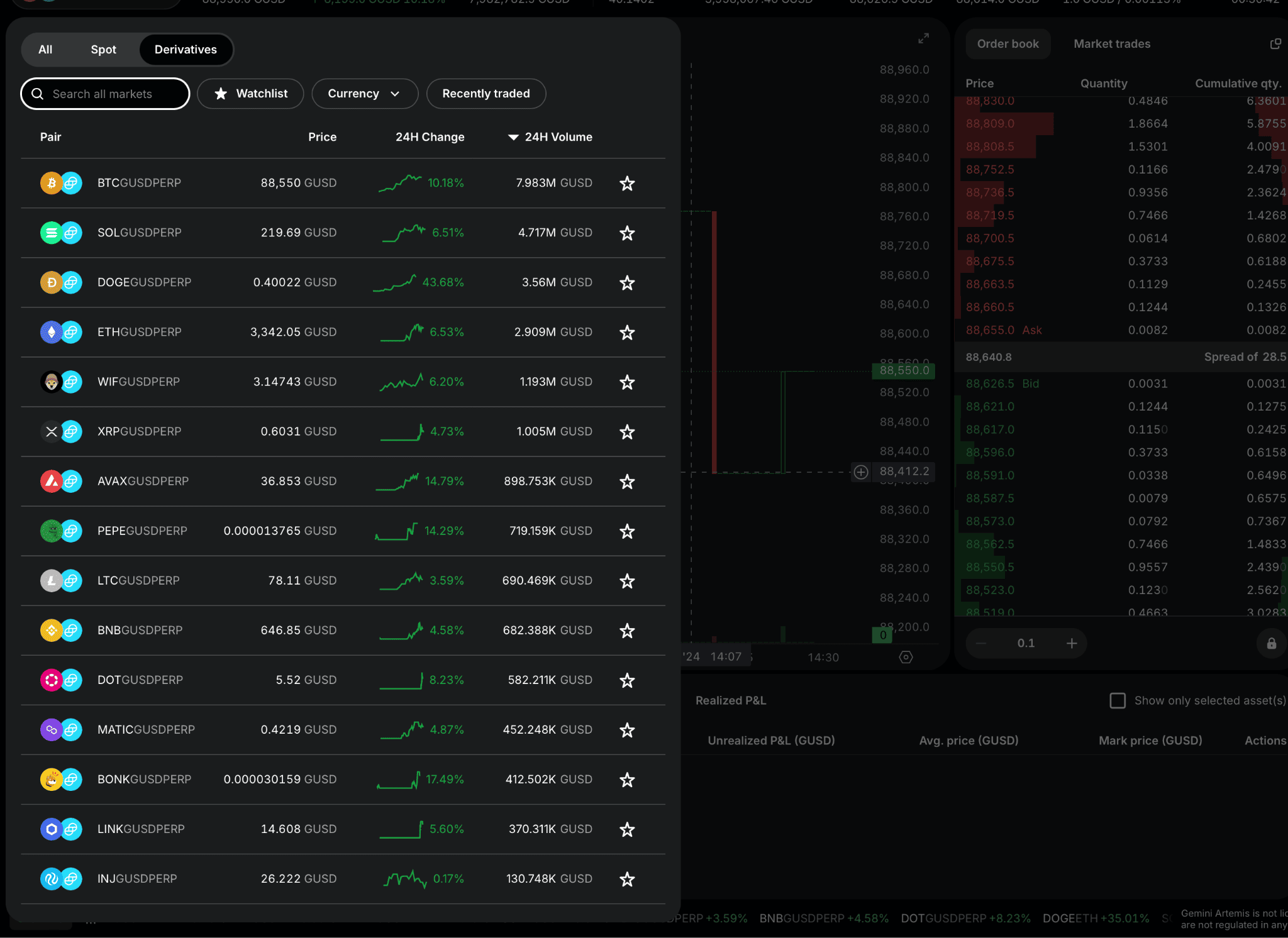Favorite the DOGEGUSDPERP pair star
Image resolution: width=1288 pixels, height=938 pixels.
[626, 283]
